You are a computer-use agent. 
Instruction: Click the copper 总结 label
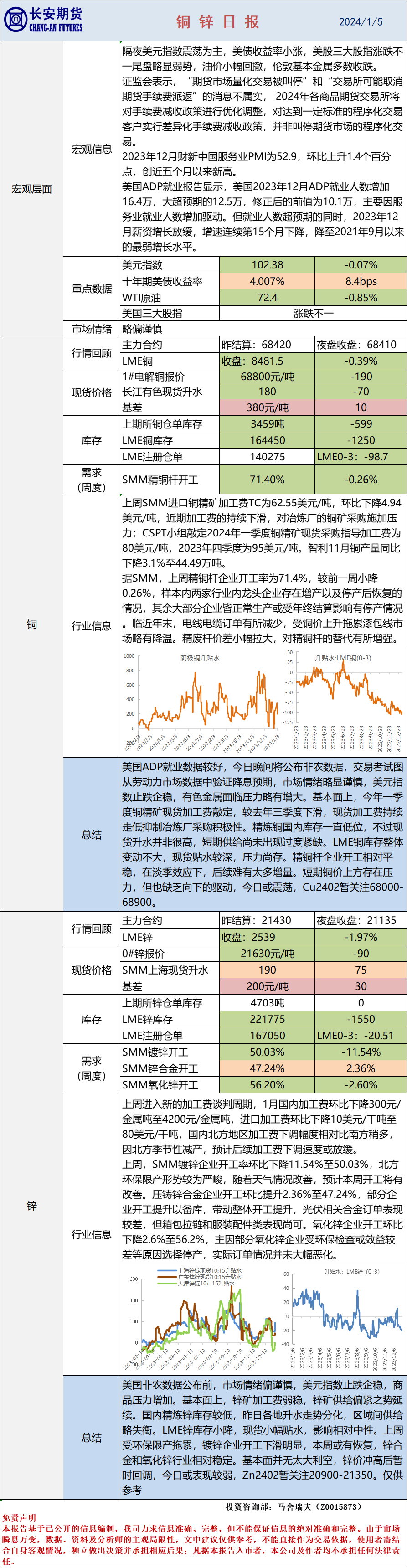(x=92, y=835)
